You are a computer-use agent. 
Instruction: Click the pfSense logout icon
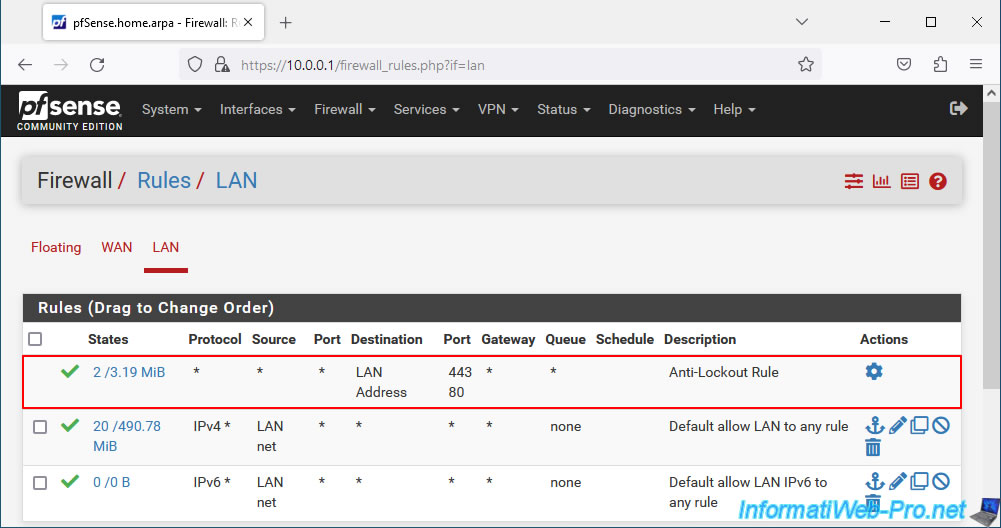tap(958, 109)
